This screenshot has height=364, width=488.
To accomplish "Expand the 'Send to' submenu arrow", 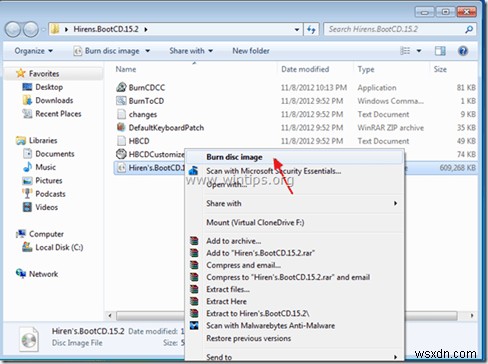I will pyautogui.click(x=395, y=357).
